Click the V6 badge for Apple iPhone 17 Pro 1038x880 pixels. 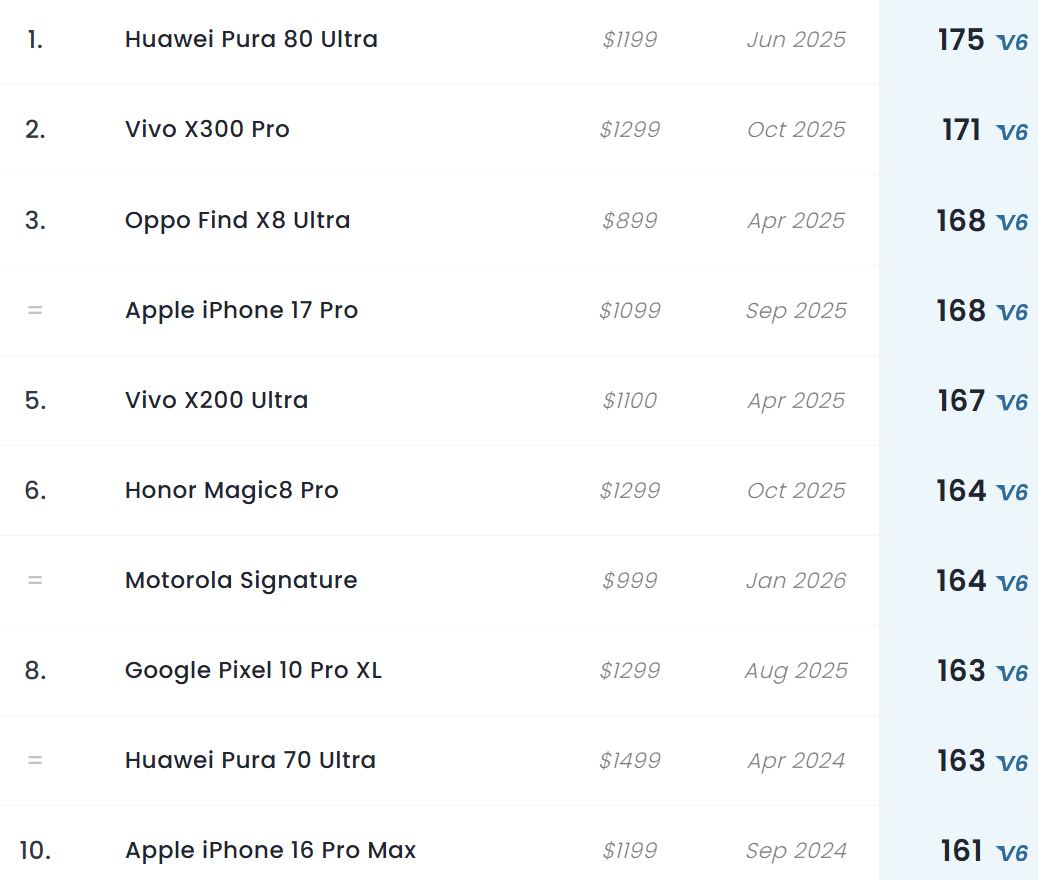pos(1012,312)
